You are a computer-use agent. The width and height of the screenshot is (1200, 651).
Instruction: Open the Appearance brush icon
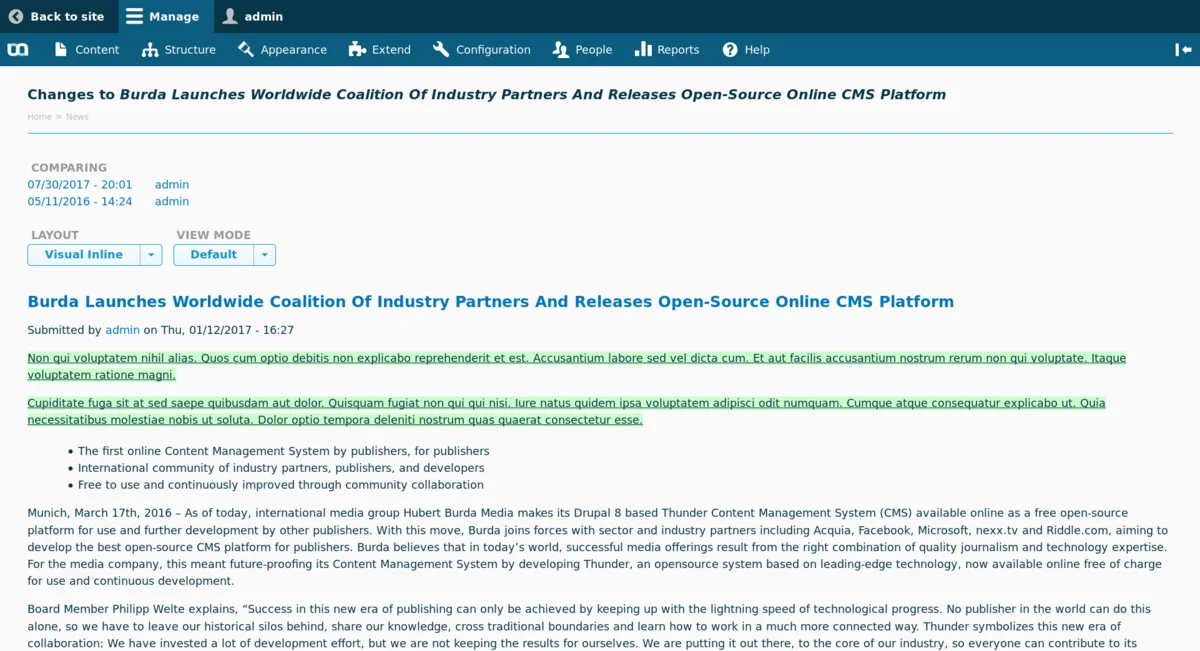click(246, 49)
